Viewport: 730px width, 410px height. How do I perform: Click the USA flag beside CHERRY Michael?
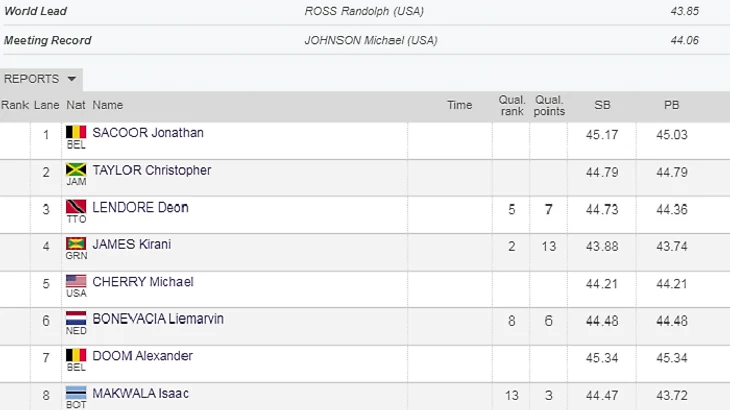(76, 281)
